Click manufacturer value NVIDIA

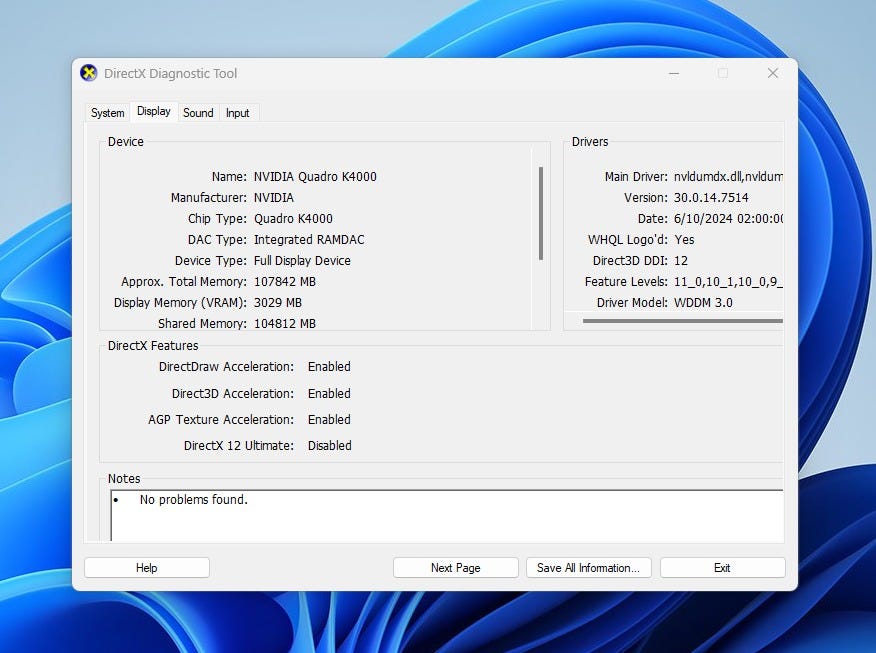[274, 198]
